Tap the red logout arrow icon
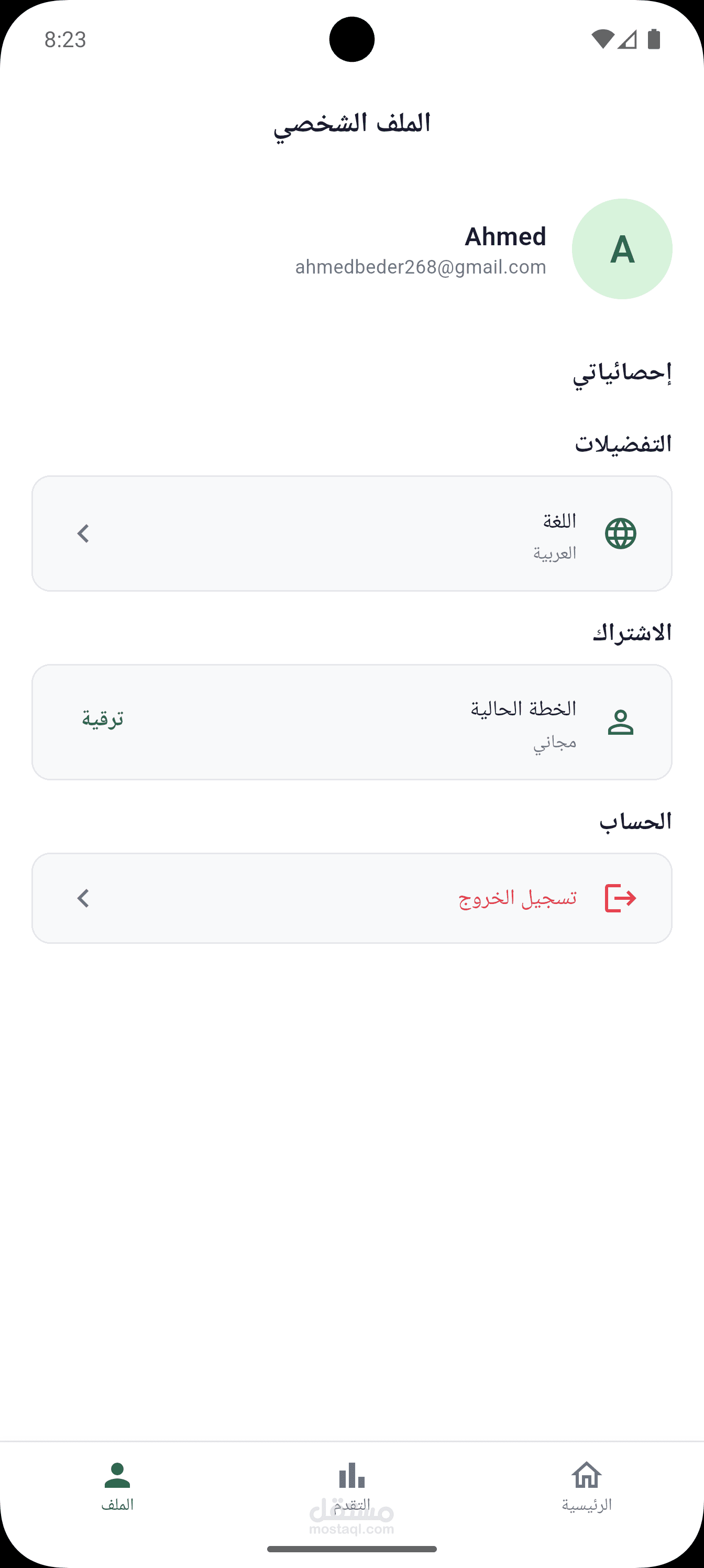This screenshot has width=704, height=1568. tap(621, 898)
